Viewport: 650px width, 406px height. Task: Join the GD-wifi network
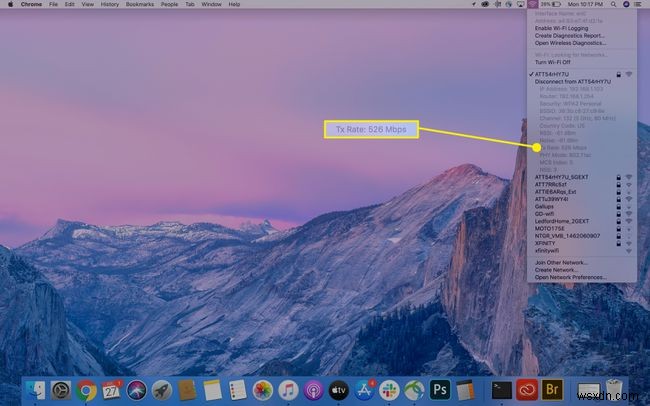click(x=582, y=214)
